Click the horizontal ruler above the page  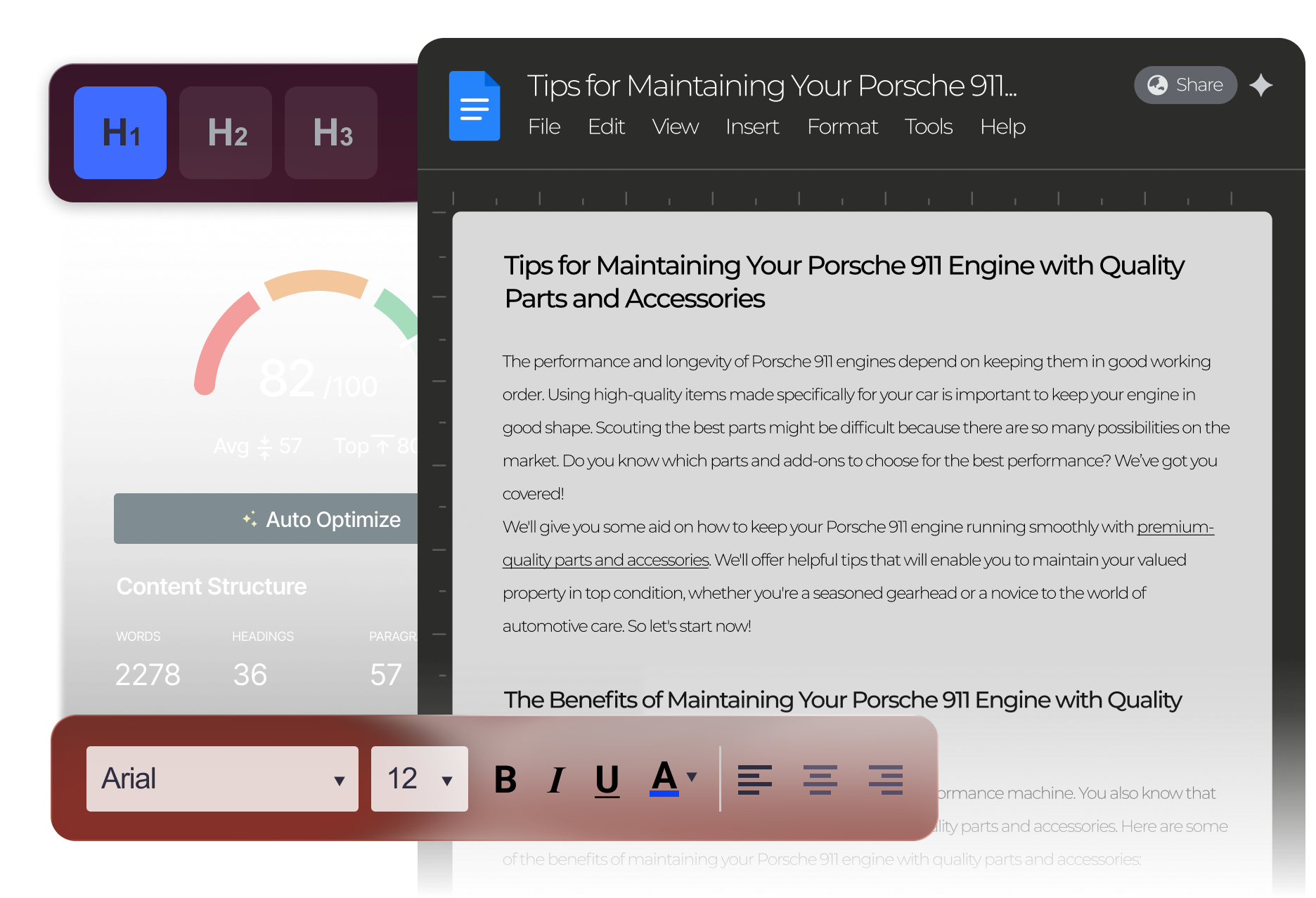coord(842,198)
